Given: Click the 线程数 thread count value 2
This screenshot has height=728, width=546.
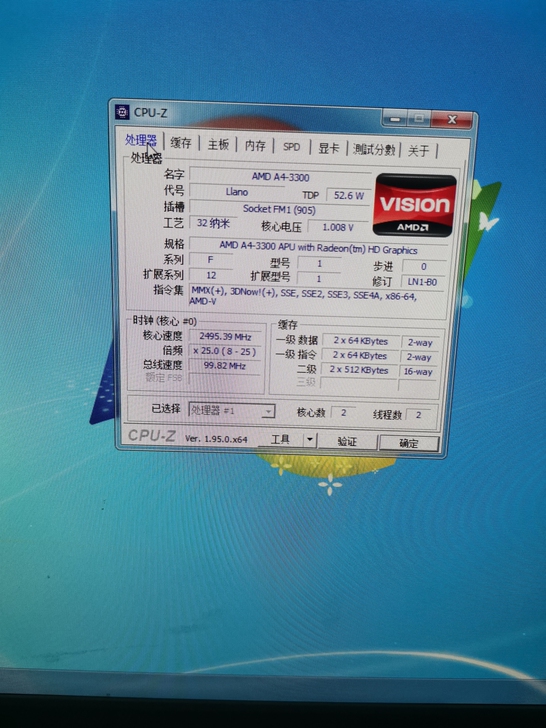Looking at the screenshot, I should click(420, 415).
